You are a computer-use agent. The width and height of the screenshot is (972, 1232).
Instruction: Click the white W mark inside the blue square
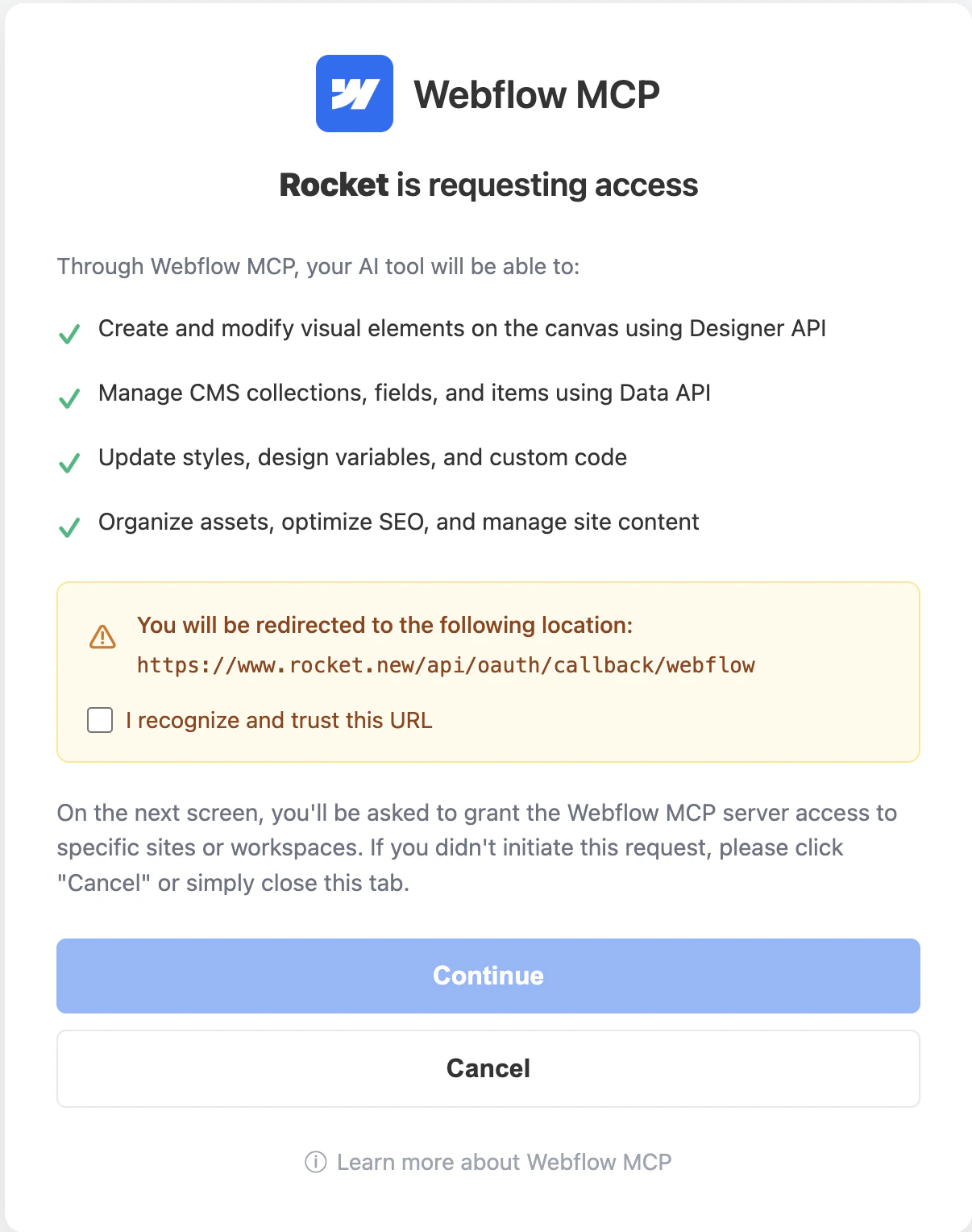click(x=354, y=94)
